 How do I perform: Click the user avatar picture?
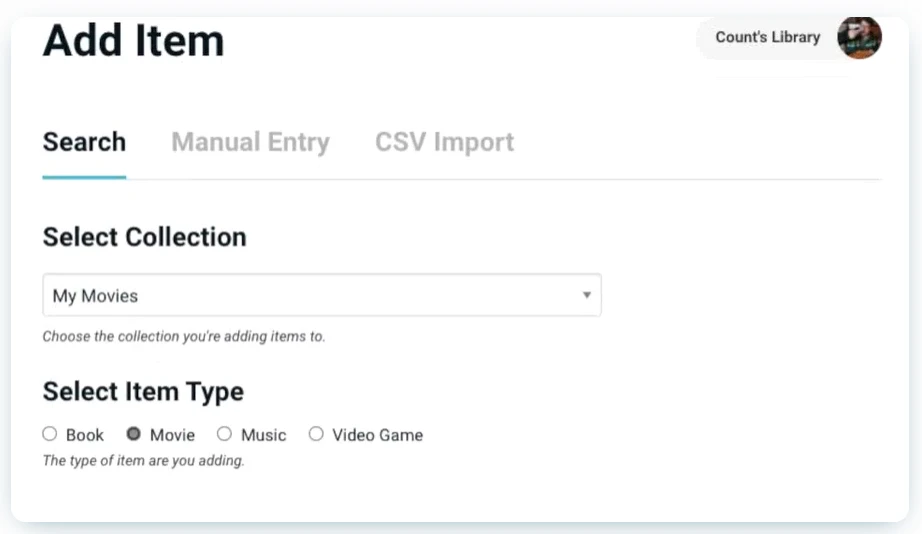coord(859,38)
